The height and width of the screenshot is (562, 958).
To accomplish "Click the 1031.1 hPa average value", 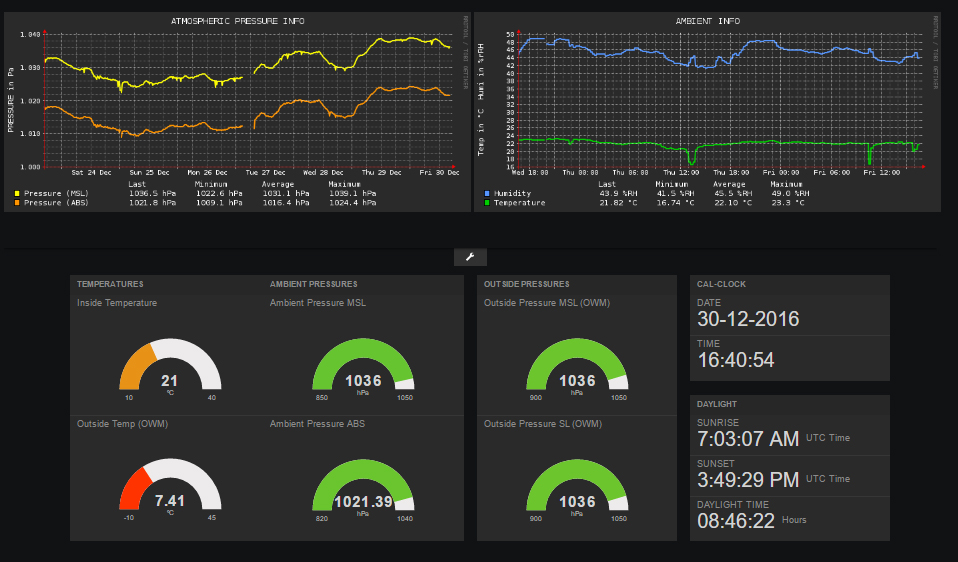I will coord(286,194).
